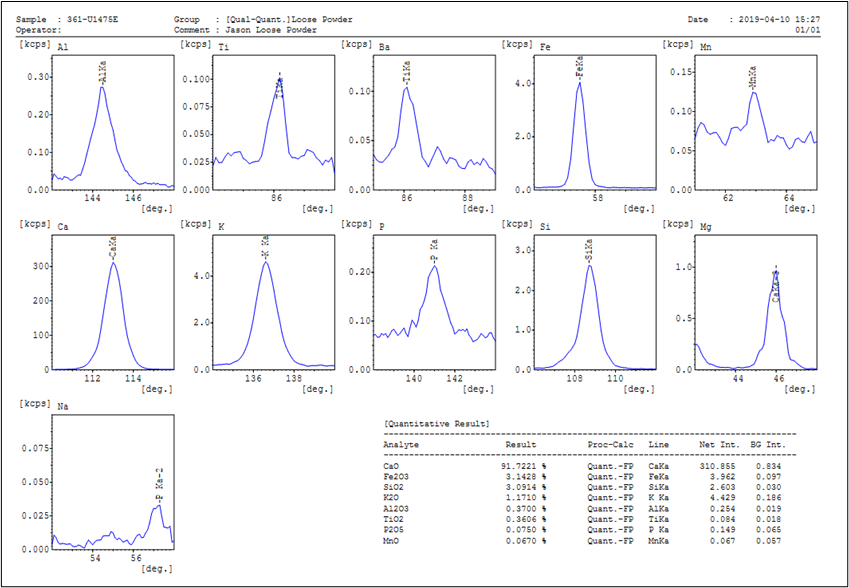849x588 pixels.
Task: Click the Quantitative Result heading
Action: 437,424
